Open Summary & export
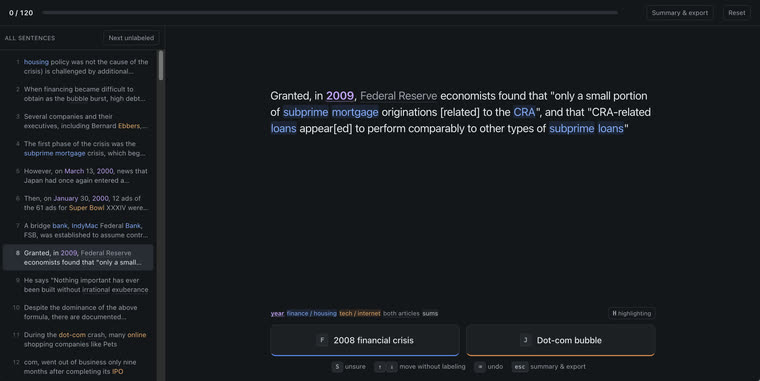Screen dimensions: 760x381 pyautogui.click(x=680, y=13)
